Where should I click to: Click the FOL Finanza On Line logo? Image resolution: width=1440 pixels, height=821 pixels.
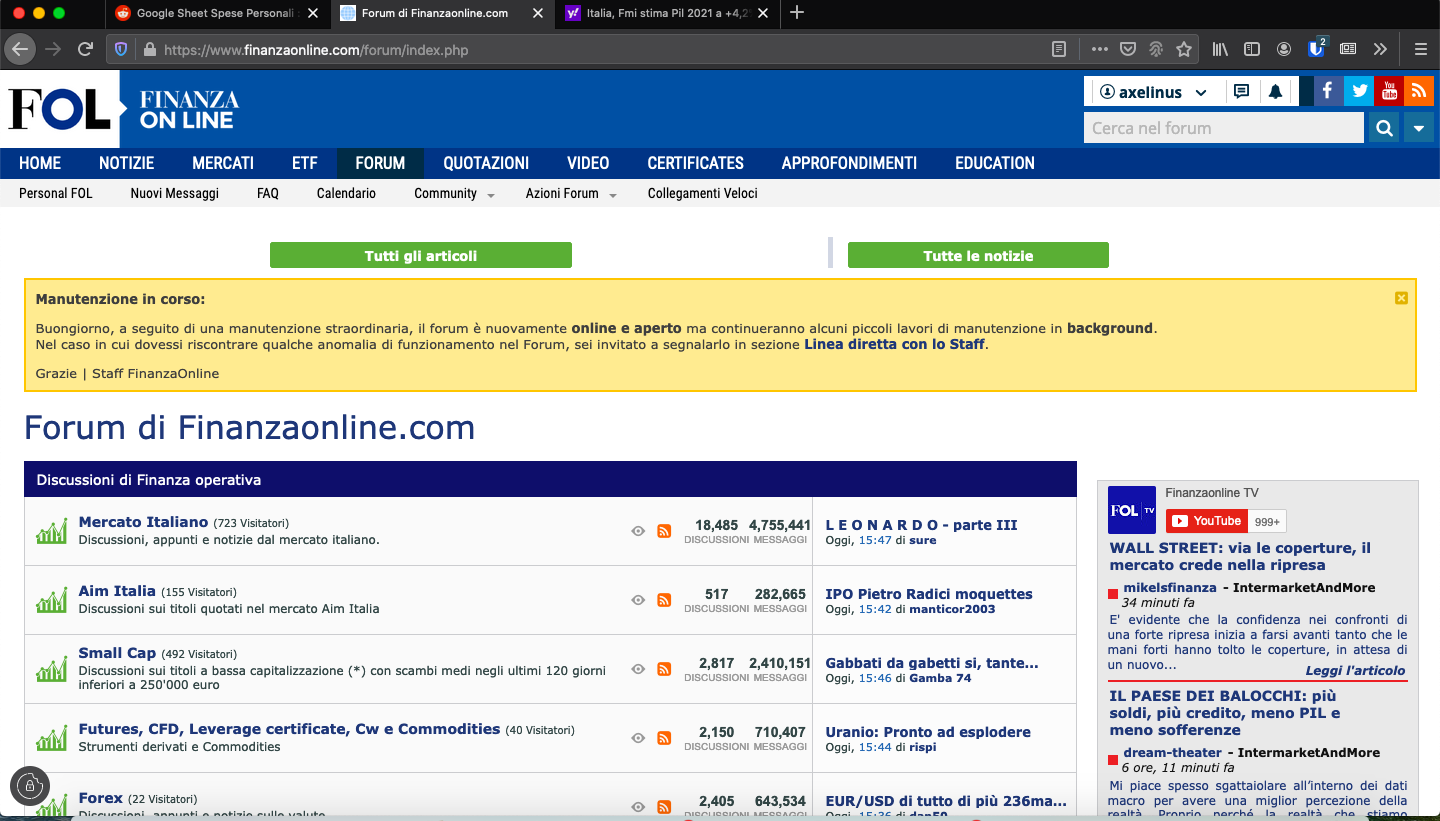point(124,109)
